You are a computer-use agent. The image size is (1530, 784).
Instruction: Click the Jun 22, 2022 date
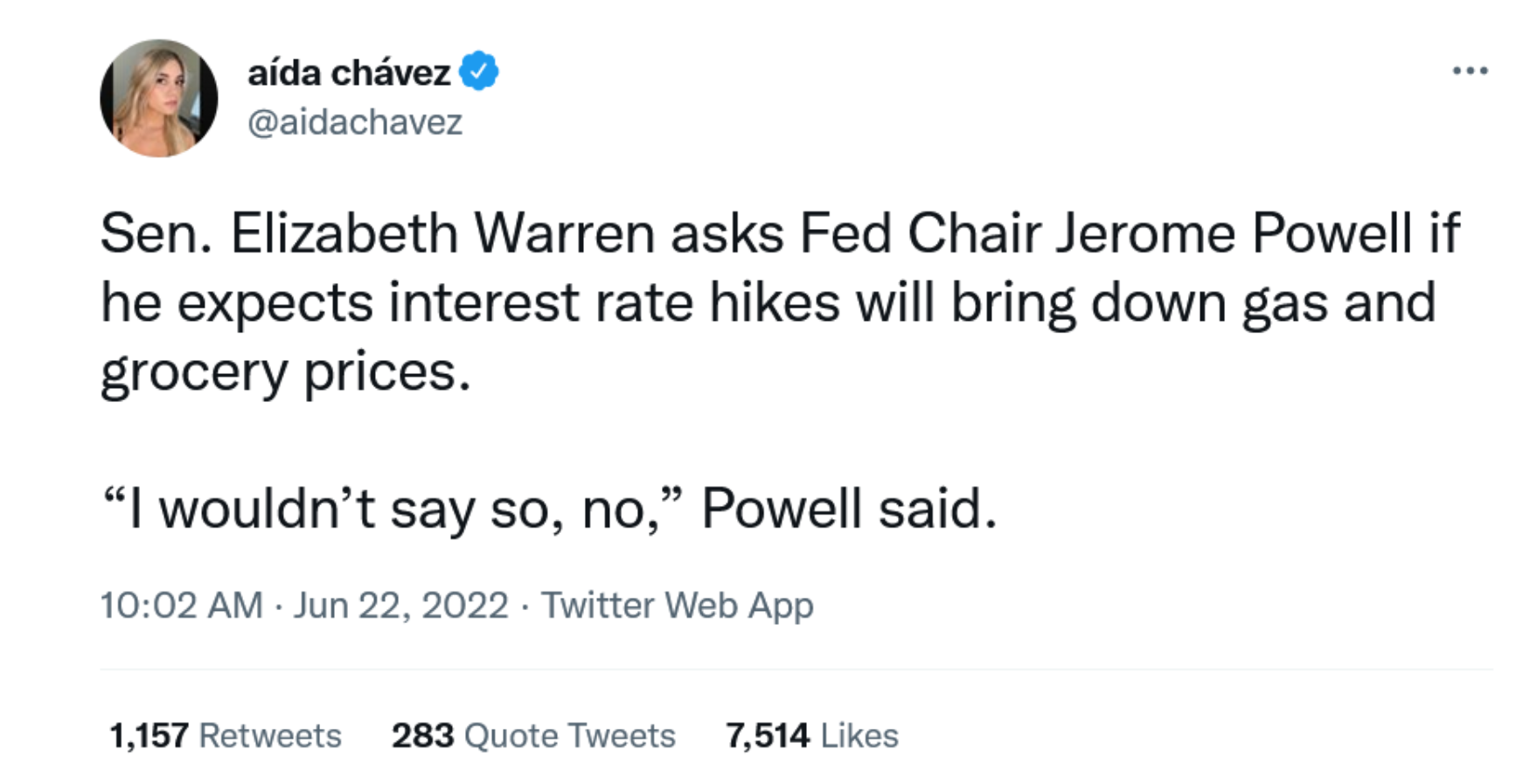point(400,605)
